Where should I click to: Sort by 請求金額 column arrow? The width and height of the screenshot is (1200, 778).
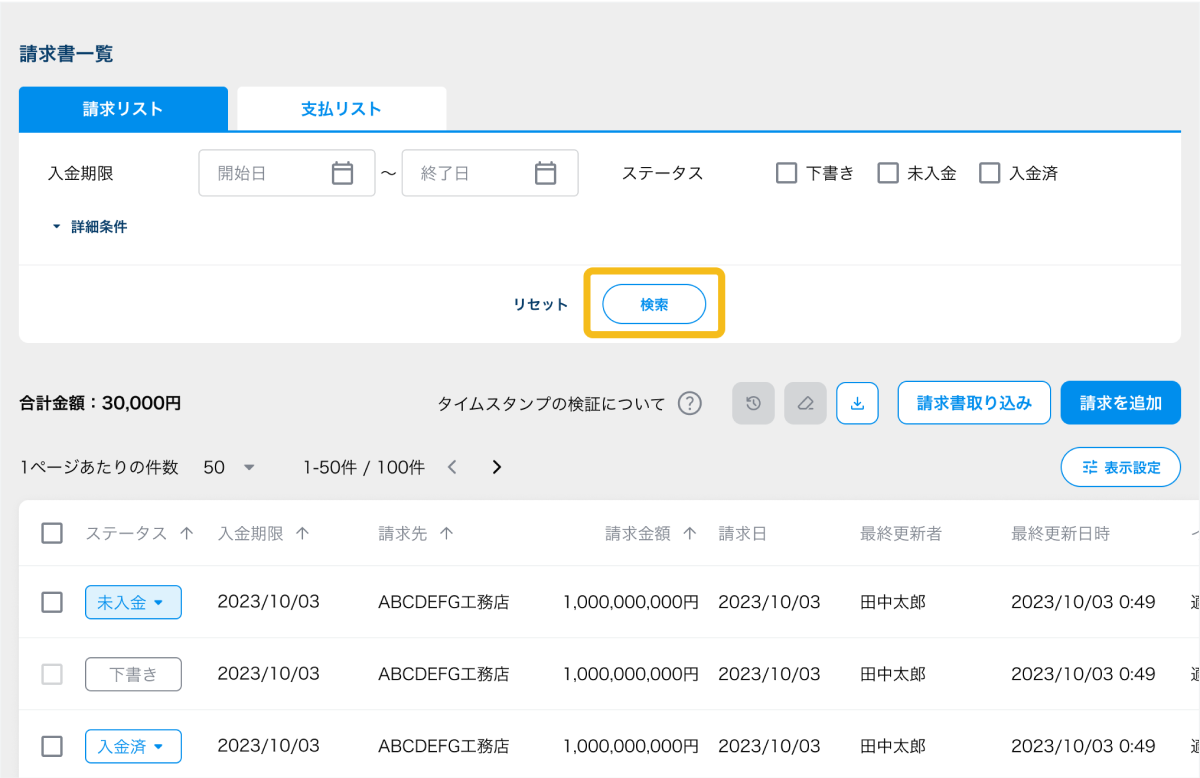[689, 534]
